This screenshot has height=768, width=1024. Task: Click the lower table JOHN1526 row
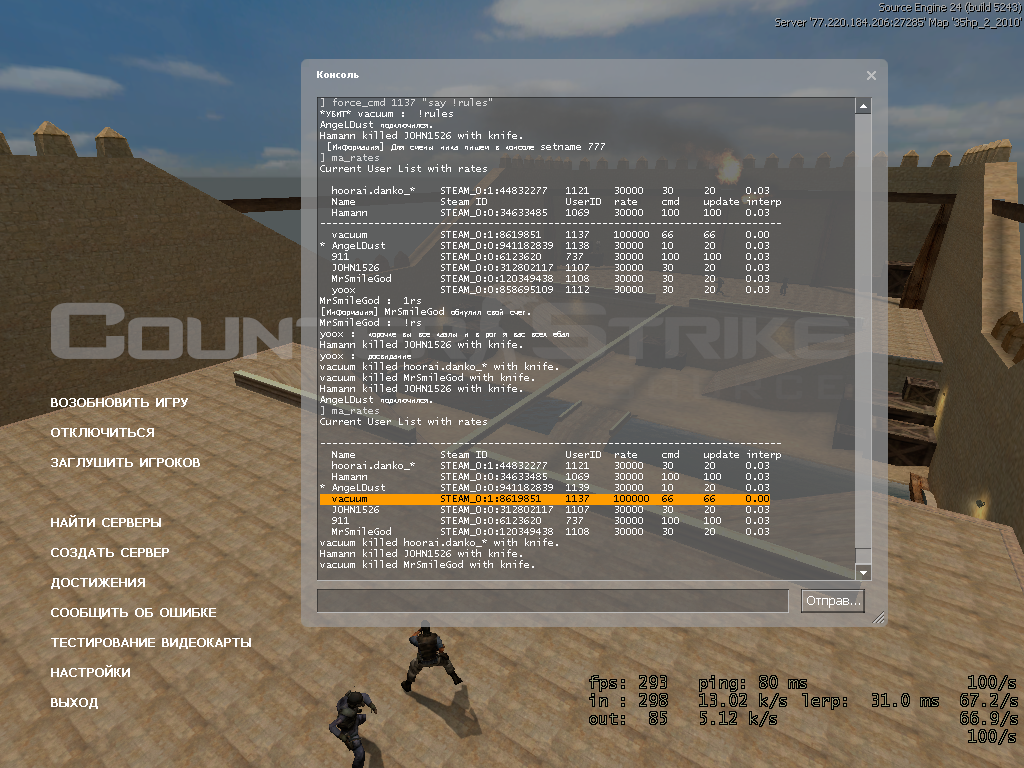(550, 509)
